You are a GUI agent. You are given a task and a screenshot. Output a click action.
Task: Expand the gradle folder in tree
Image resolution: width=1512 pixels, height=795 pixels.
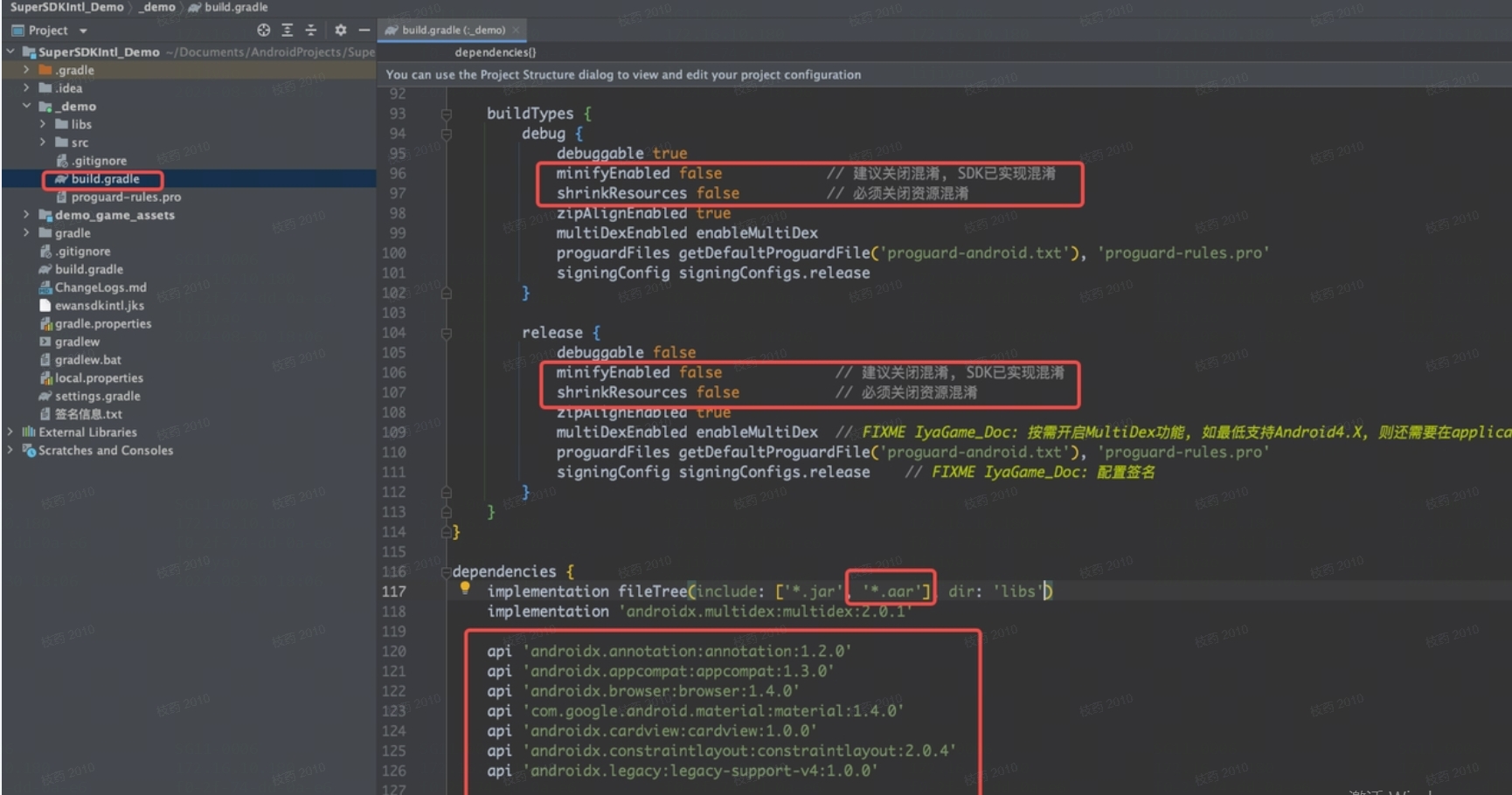coord(26,232)
